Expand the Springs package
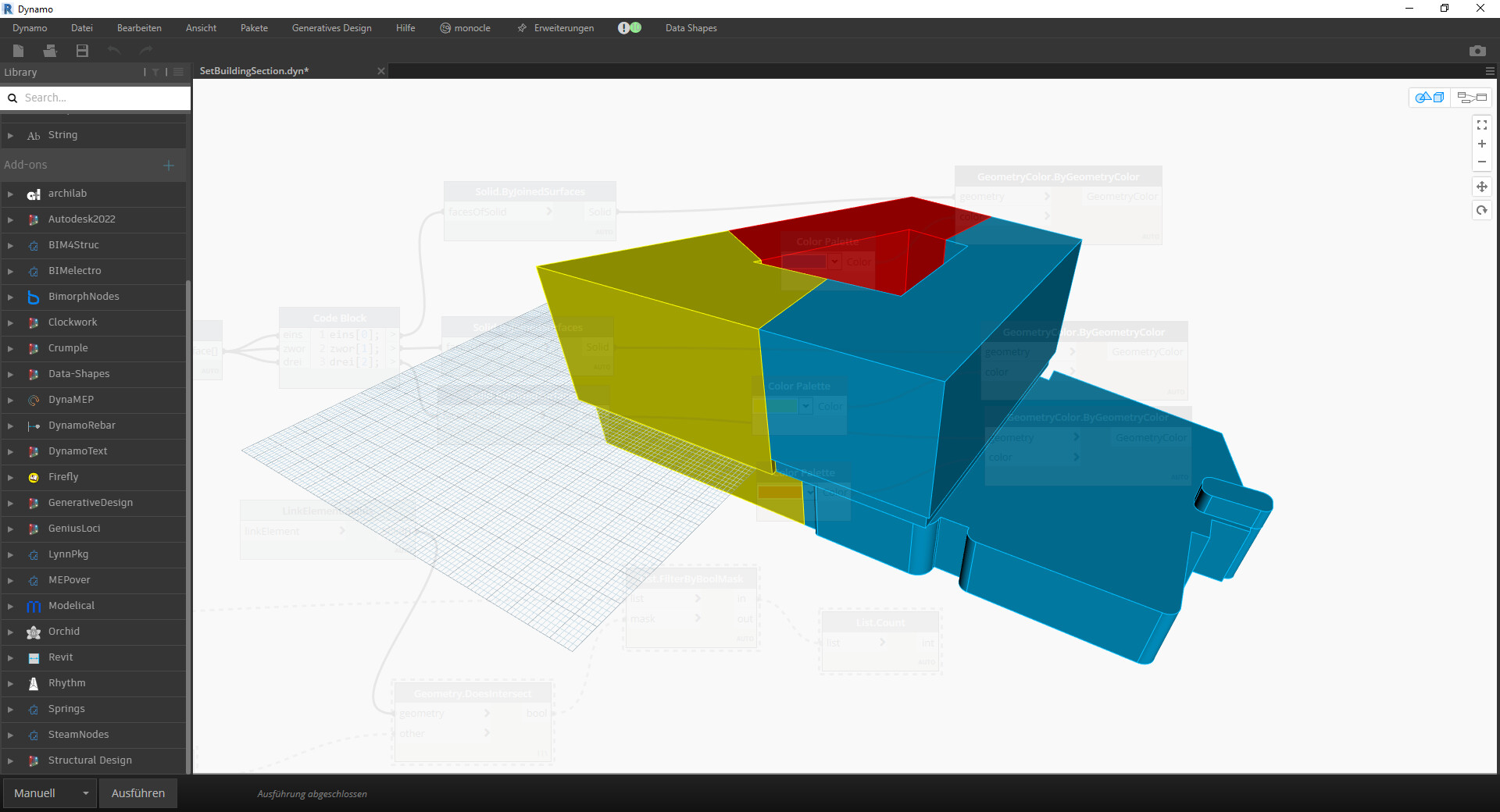 pos(10,710)
